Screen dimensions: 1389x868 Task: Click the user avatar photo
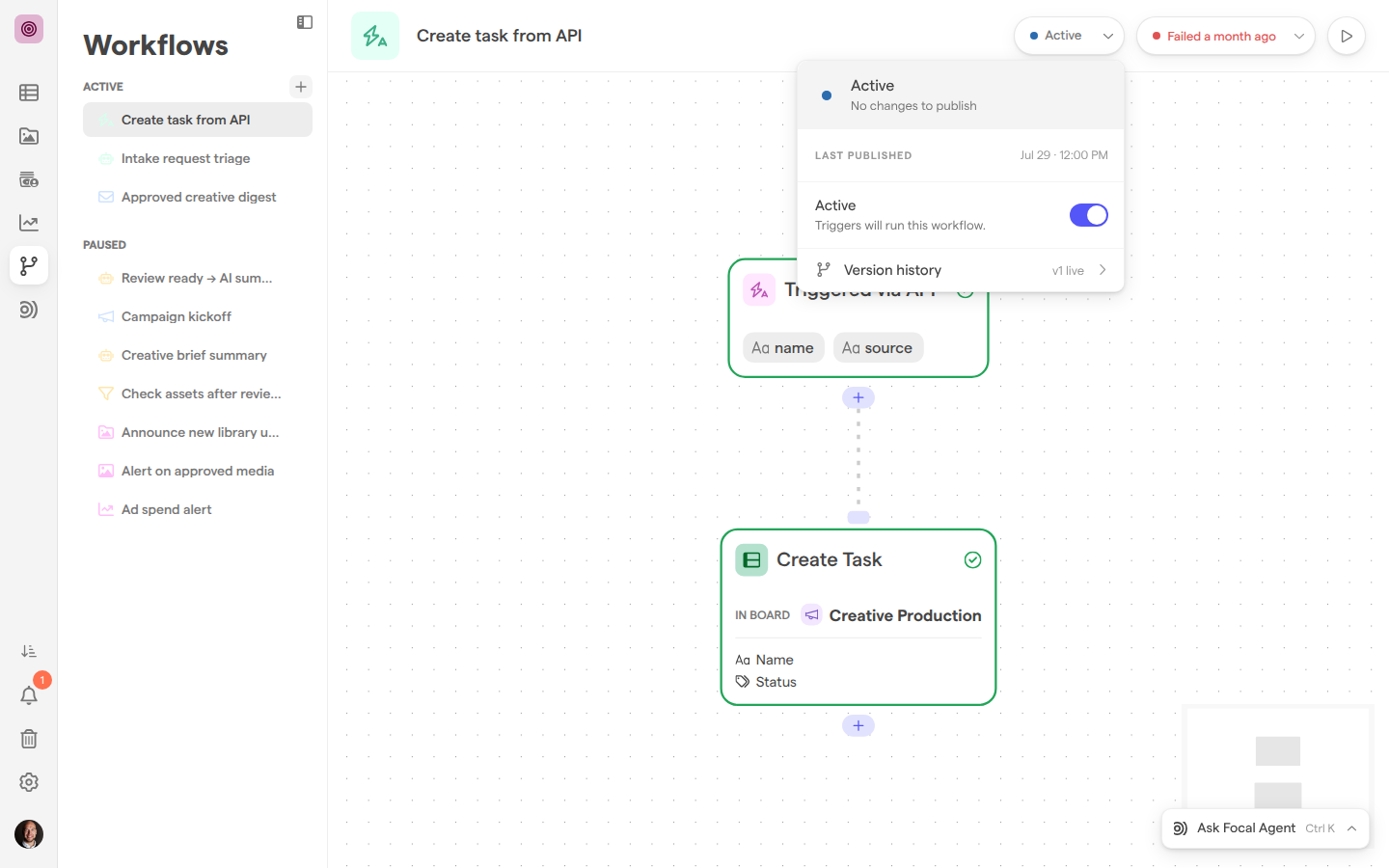(29, 834)
